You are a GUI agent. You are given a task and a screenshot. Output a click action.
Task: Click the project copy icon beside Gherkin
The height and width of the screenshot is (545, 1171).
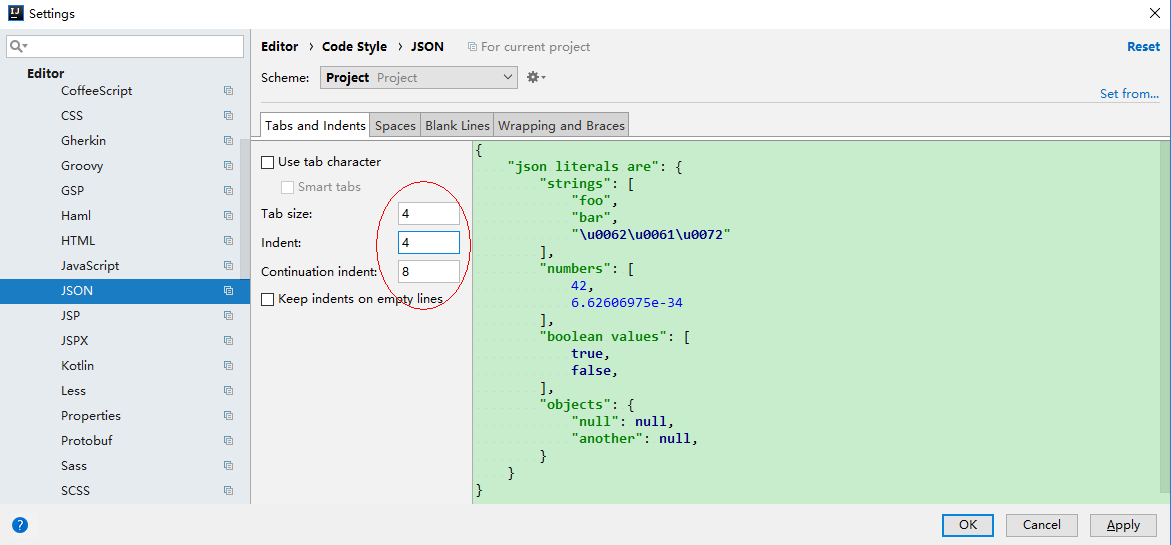click(229, 141)
